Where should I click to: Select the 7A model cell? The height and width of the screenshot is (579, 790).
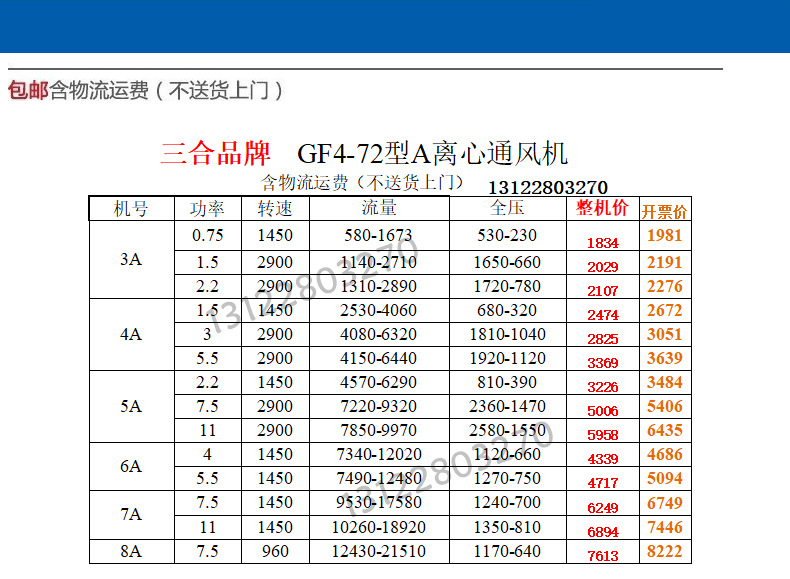131,514
